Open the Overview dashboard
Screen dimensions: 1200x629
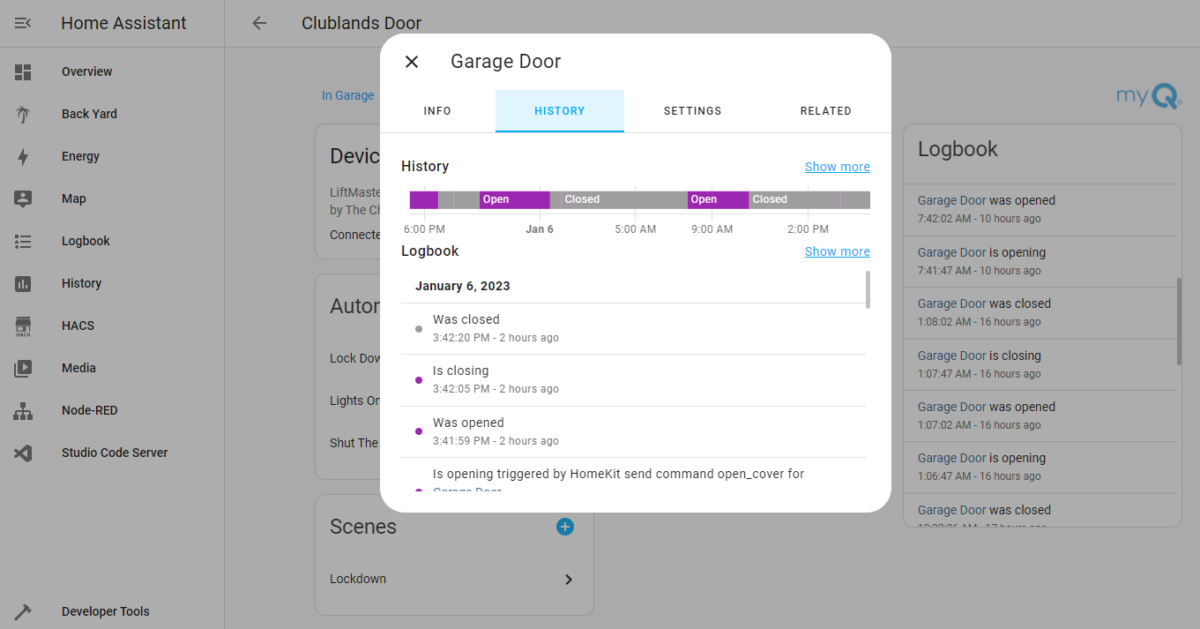coord(24,71)
